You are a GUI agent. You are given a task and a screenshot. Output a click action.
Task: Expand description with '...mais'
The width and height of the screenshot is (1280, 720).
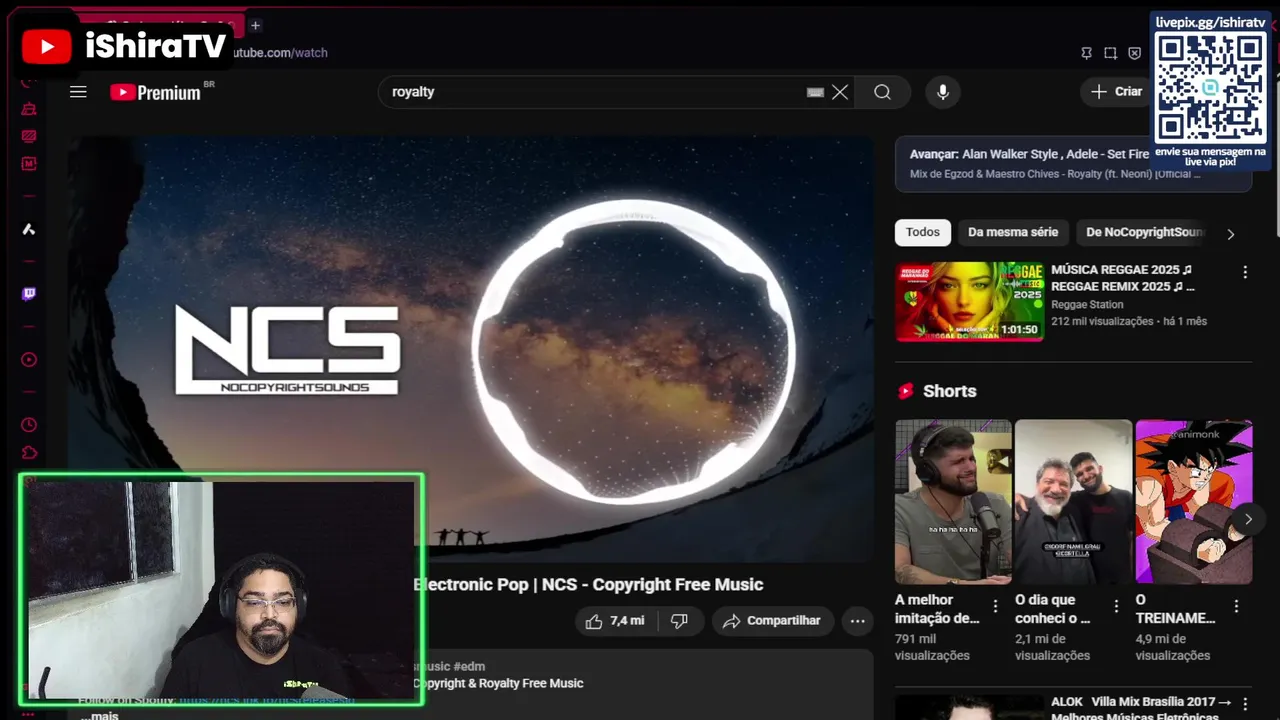coord(99,715)
